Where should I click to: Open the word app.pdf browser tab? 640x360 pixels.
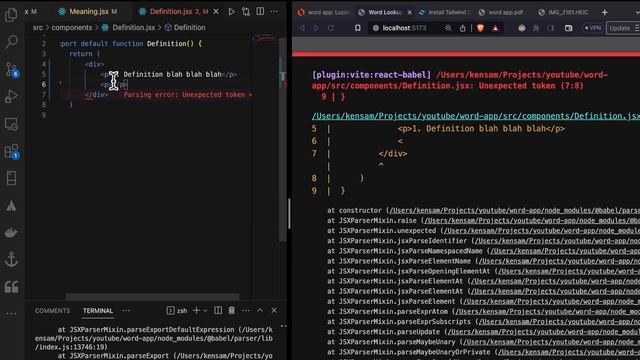pyautogui.click(x=501, y=12)
